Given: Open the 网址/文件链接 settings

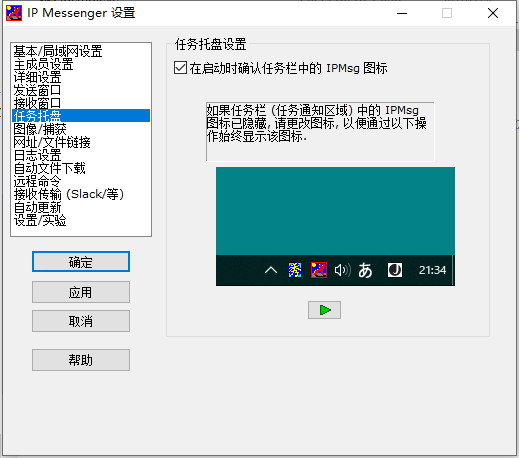Looking at the screenshot, I should (x=81, y=142).
